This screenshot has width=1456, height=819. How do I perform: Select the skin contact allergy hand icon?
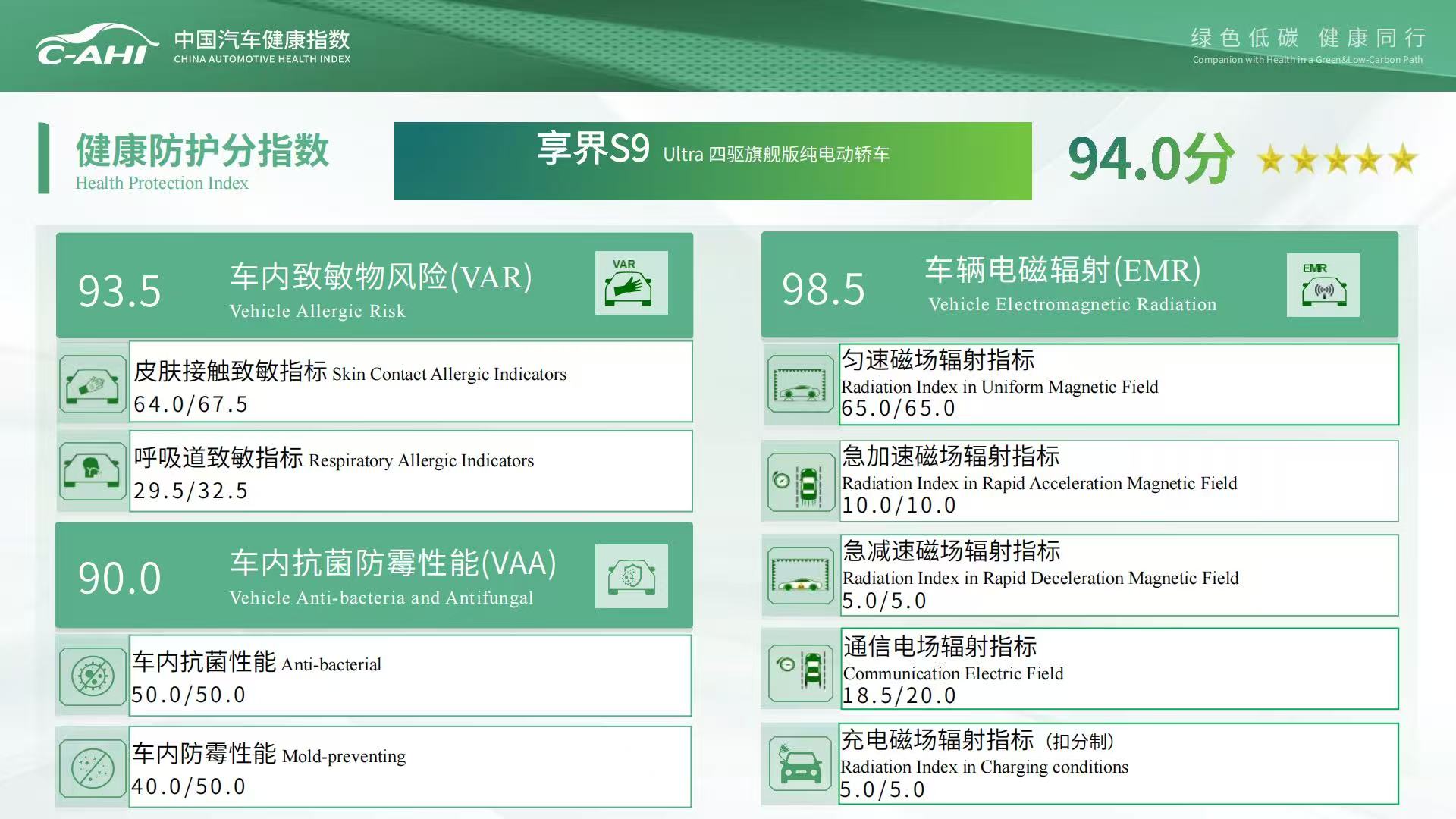[x=91, y=383]
